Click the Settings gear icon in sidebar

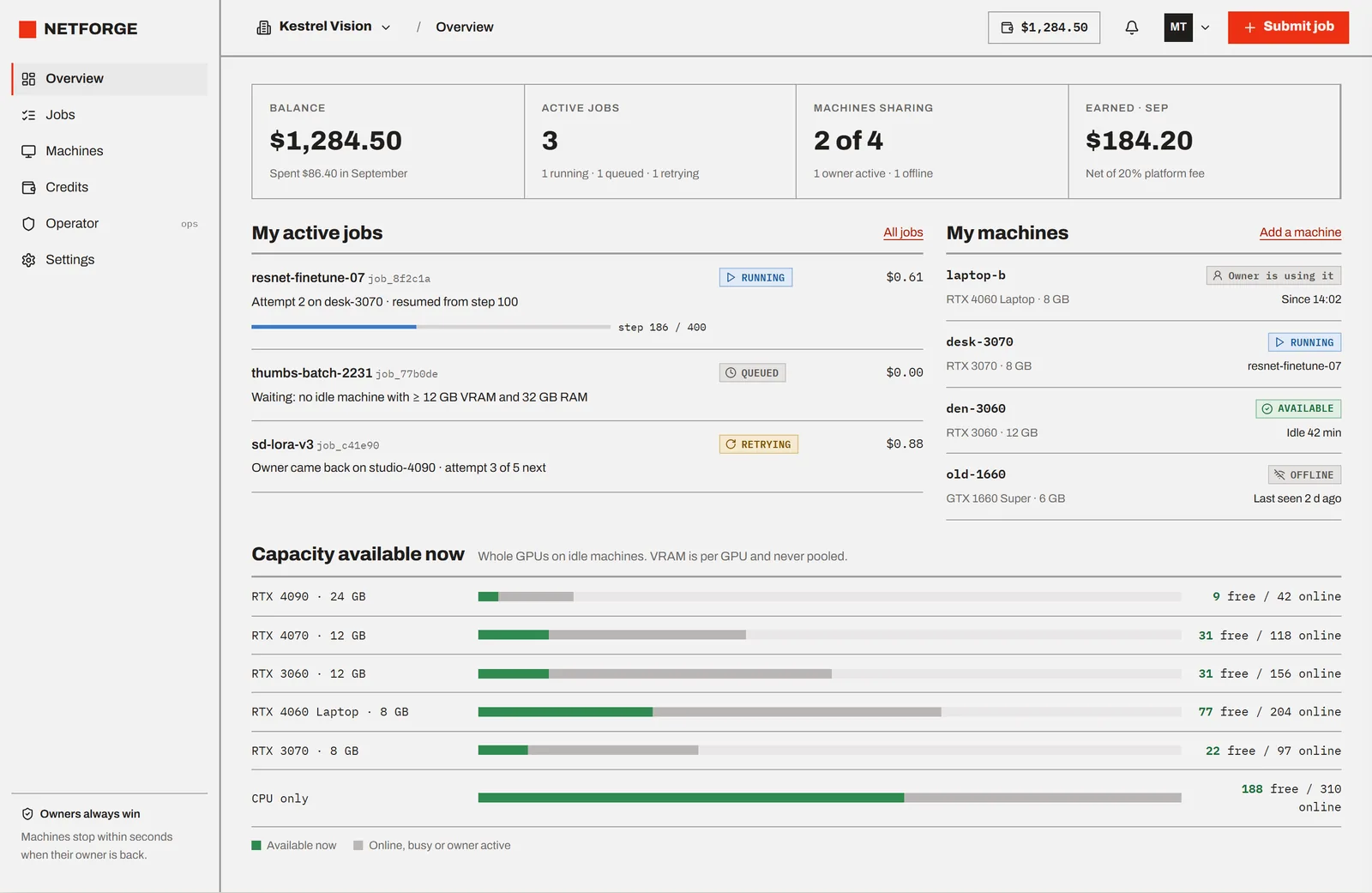28,260
